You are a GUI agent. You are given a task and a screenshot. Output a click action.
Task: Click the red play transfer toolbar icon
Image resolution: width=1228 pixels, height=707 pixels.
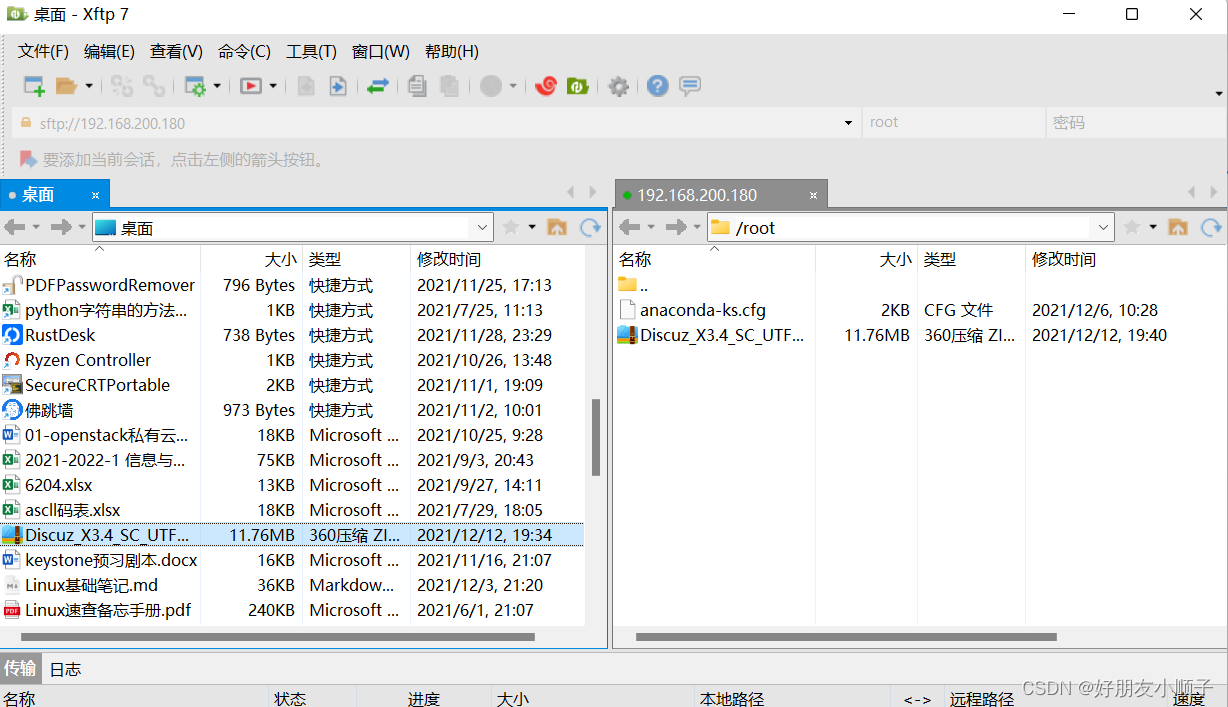[x=251, y=87]
